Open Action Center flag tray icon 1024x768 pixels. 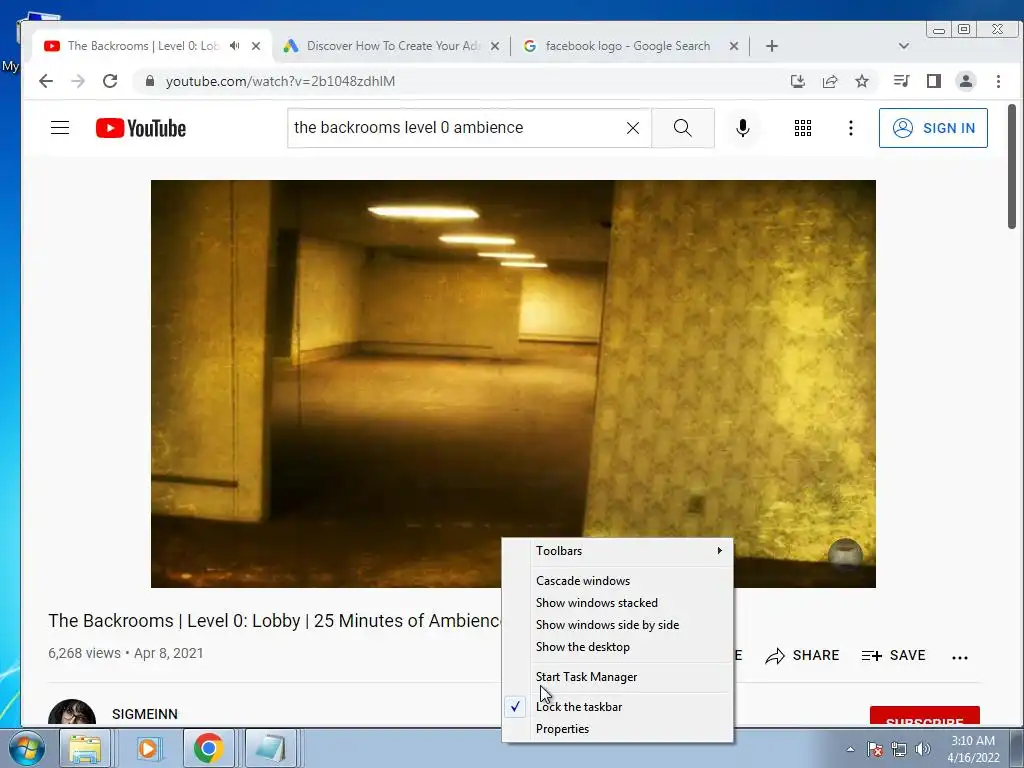pos(875,749)
